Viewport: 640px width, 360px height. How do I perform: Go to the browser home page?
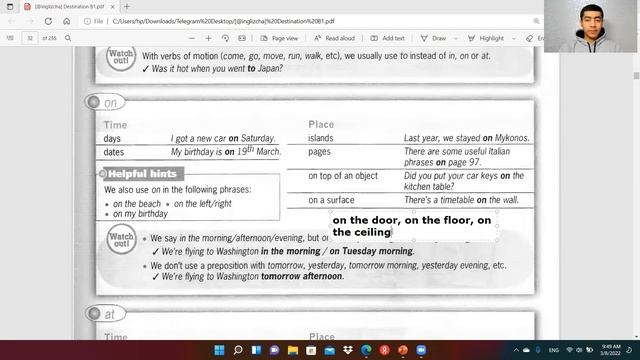67,21
